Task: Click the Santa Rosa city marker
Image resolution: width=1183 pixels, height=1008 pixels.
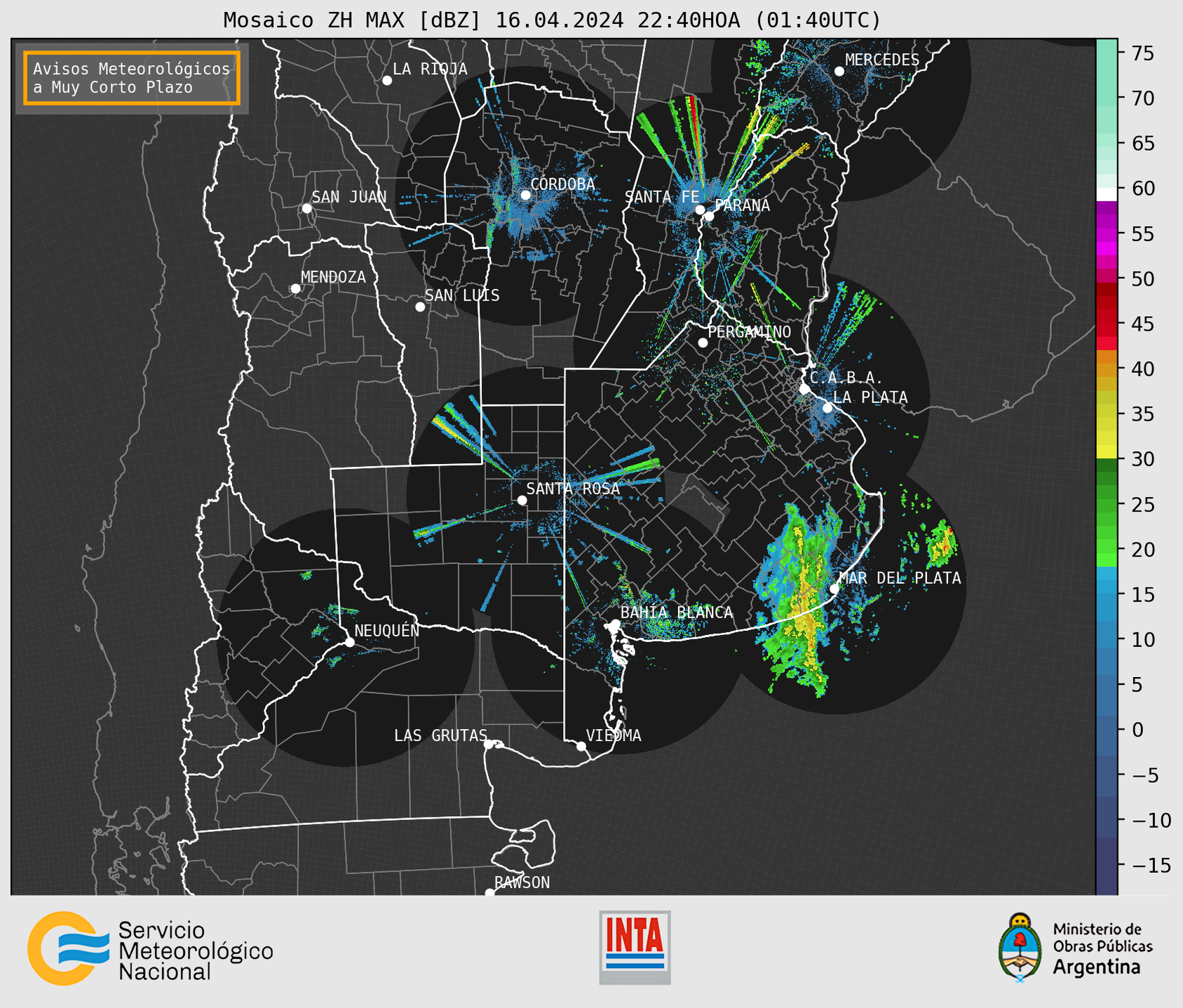Action: click(522, 500)
